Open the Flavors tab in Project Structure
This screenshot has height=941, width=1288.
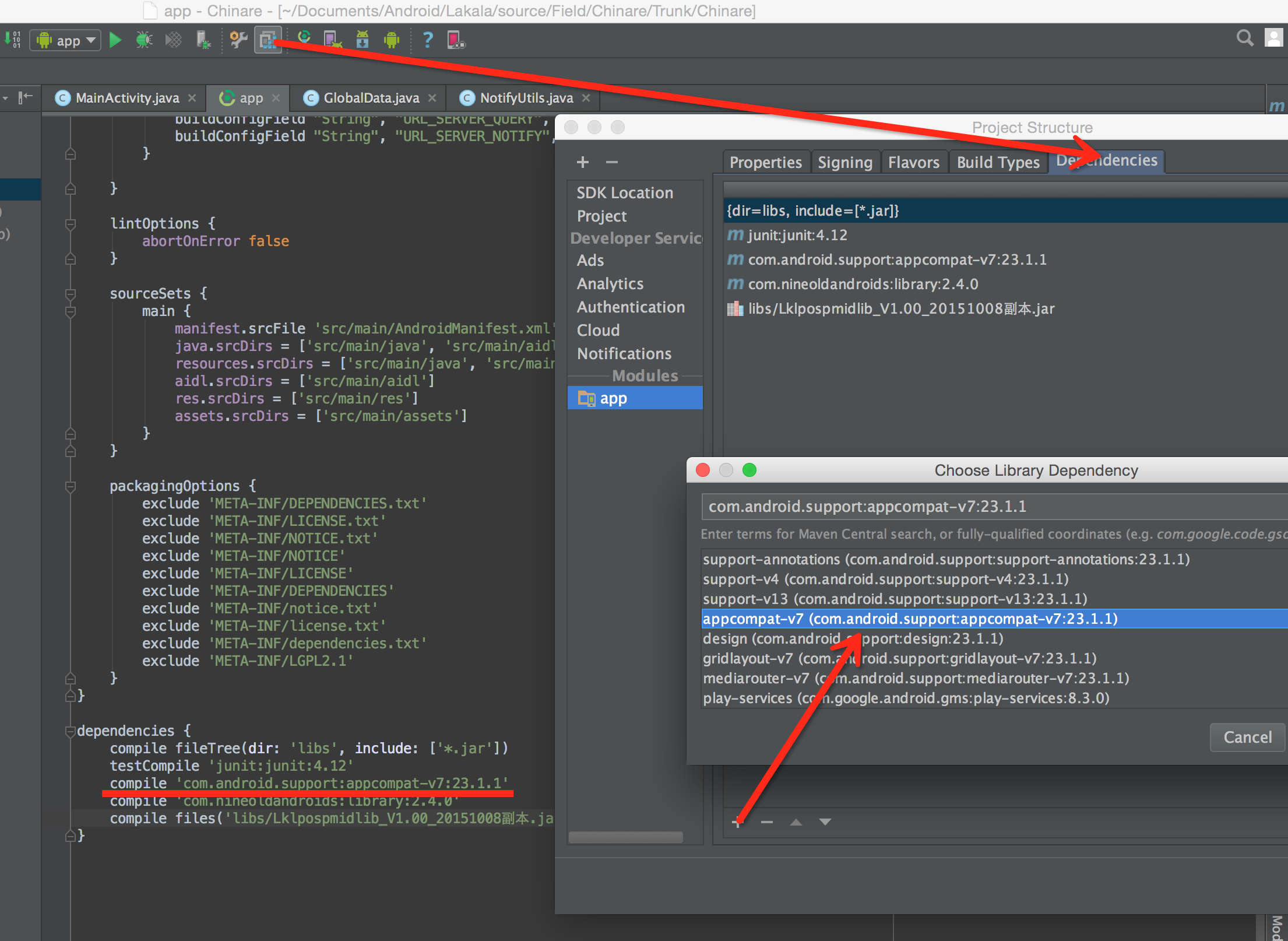914,163
